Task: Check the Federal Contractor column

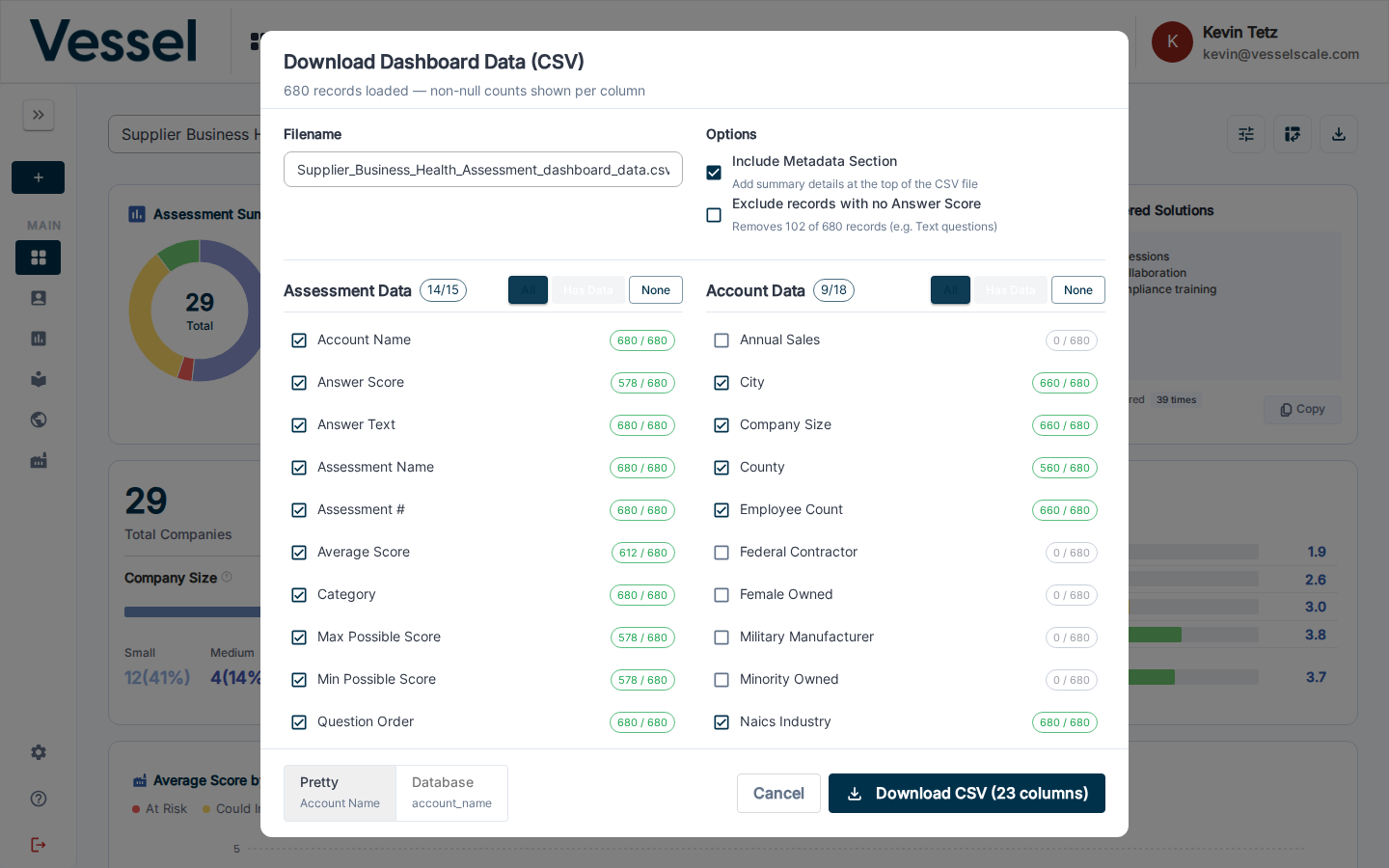Action: coord(722,553)
